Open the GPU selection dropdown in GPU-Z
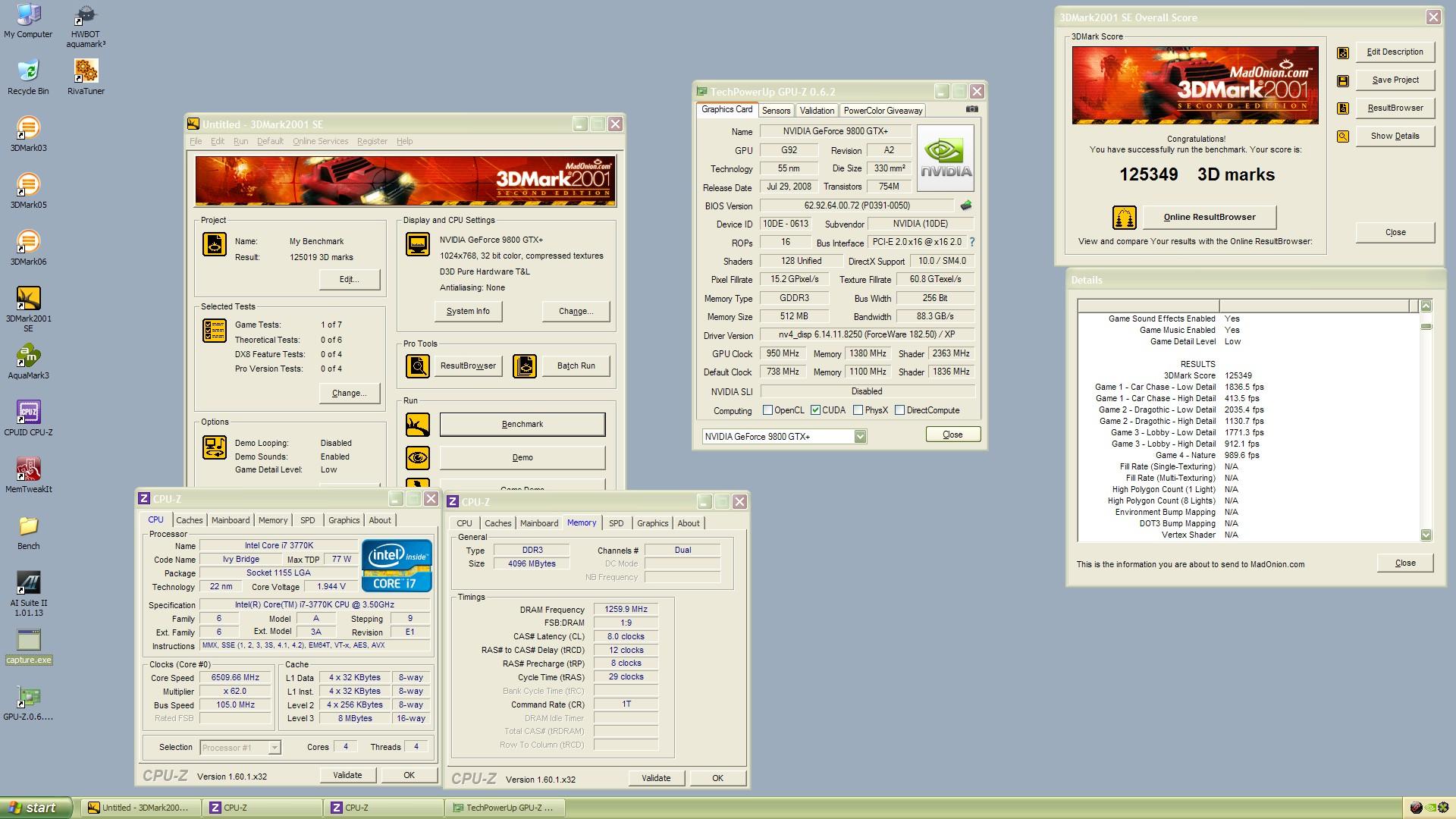This screenshot has height=819, width=1456. tap(860, 436)
